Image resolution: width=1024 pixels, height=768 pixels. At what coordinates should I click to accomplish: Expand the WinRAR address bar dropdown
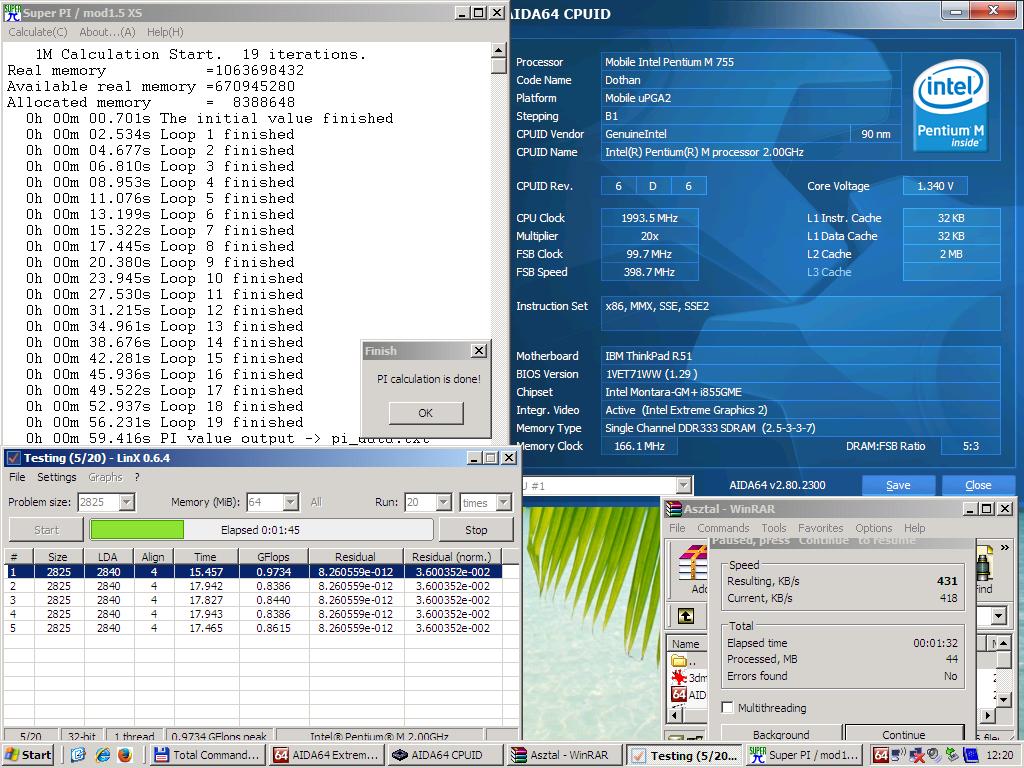tap(998, 616)
